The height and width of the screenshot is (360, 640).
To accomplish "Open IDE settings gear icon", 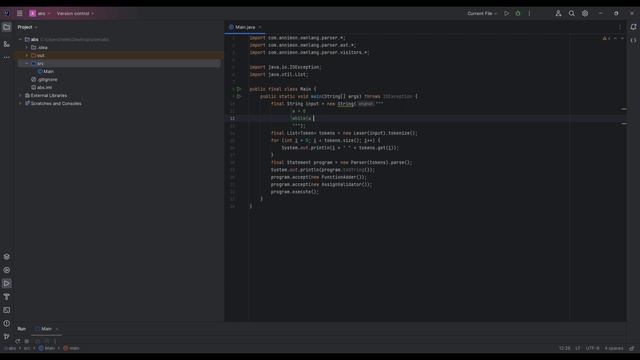I will point(585,13).
